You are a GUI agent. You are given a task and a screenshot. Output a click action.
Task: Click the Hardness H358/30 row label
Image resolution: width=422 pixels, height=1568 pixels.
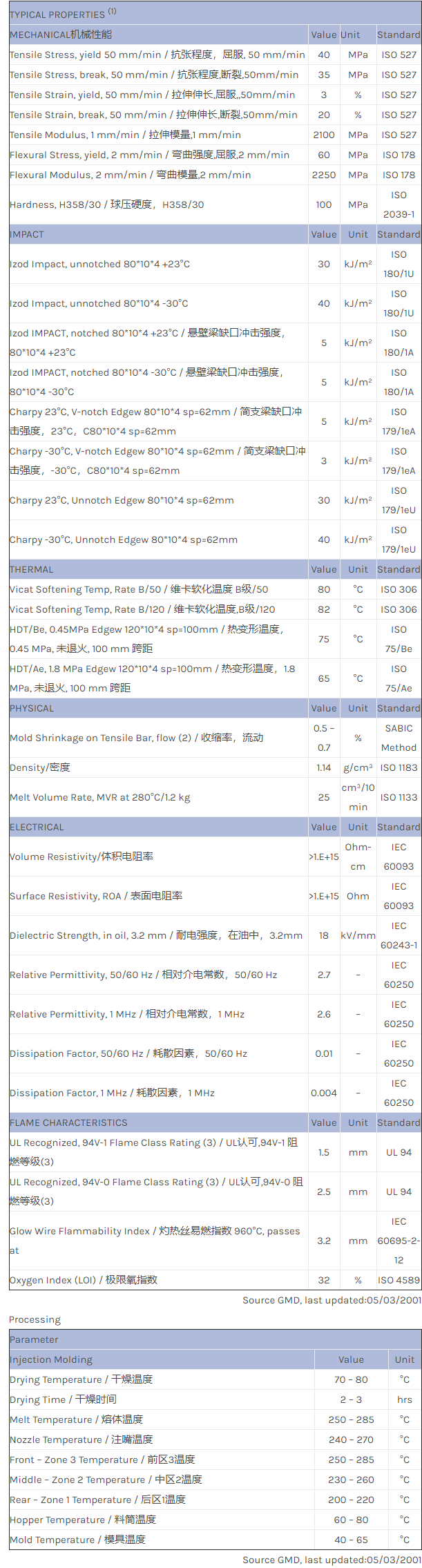[106, 204]
